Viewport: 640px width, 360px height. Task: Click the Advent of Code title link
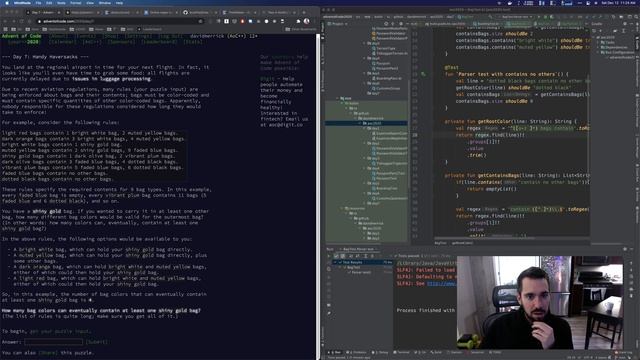[x=22, y=36]
